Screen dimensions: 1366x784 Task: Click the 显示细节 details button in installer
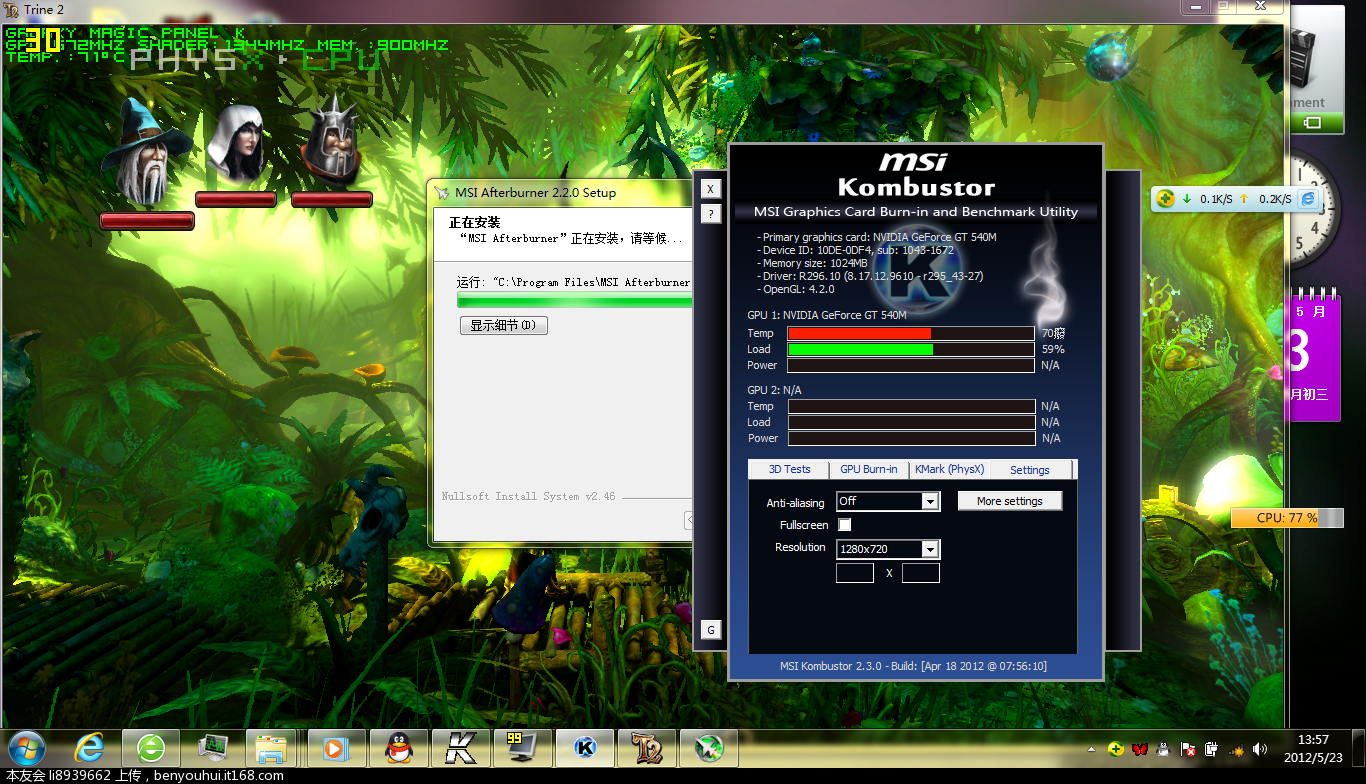(503, 325)
